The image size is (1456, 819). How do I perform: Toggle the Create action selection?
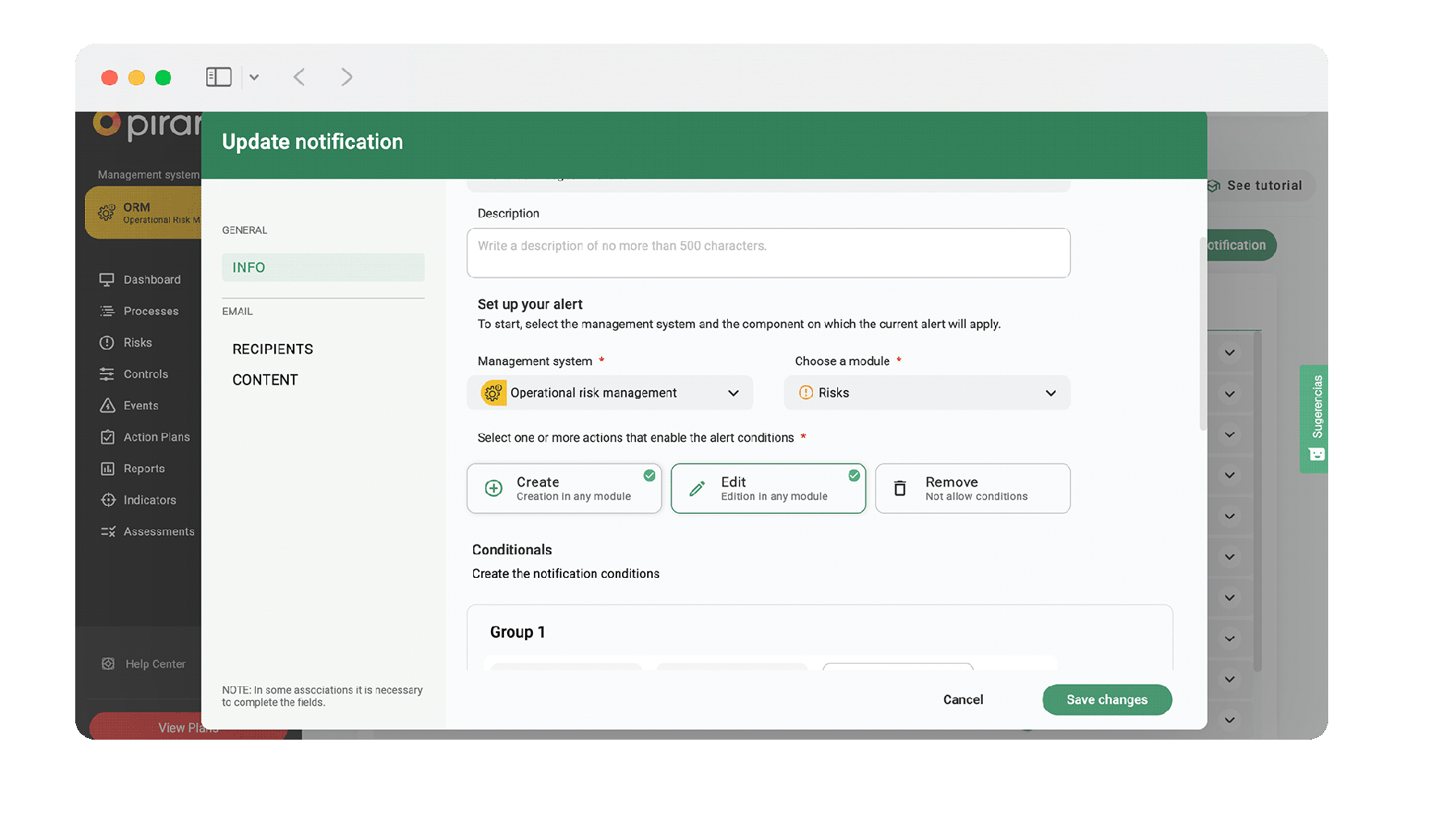(x=564, y=488)
